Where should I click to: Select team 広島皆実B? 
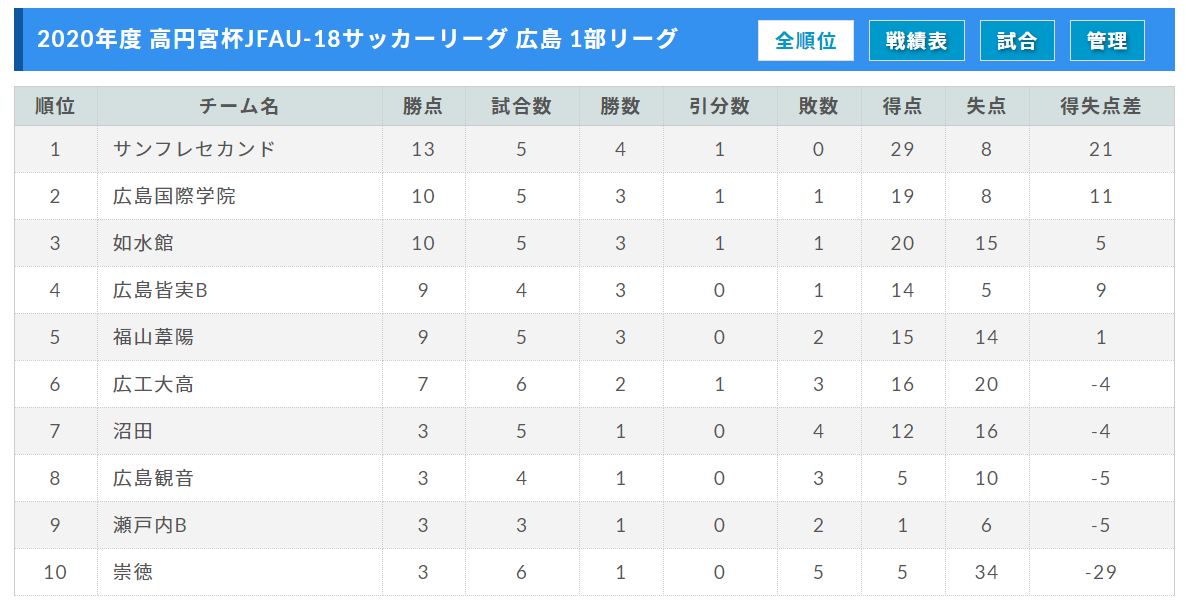pyautogui.click(x=160, y=290)
